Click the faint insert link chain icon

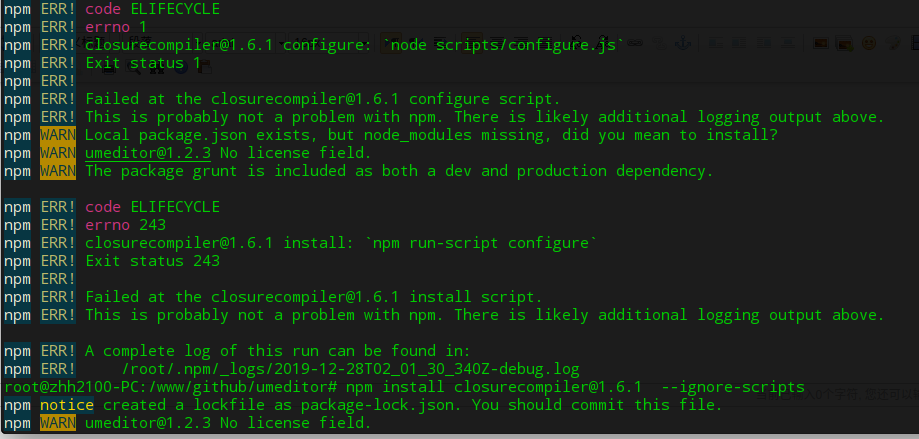tap(634, 44)
